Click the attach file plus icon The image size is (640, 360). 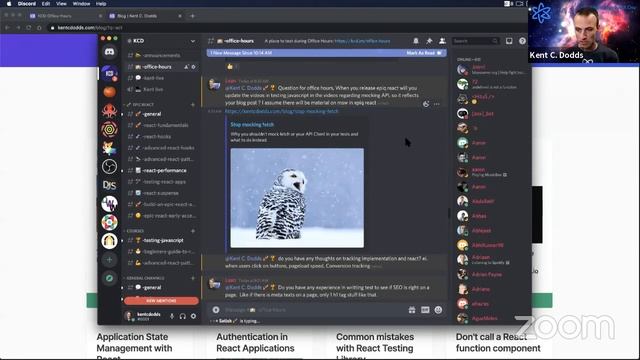pos(216,310)
